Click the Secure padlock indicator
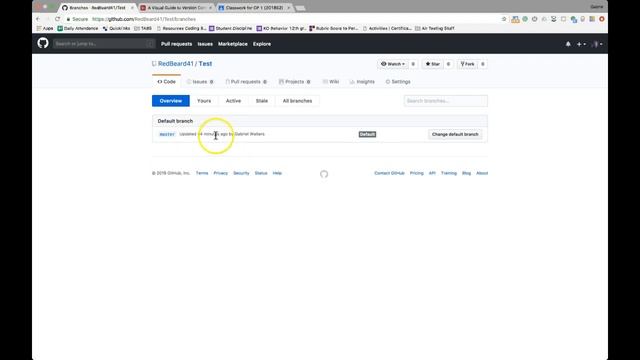 click(77, 19)
